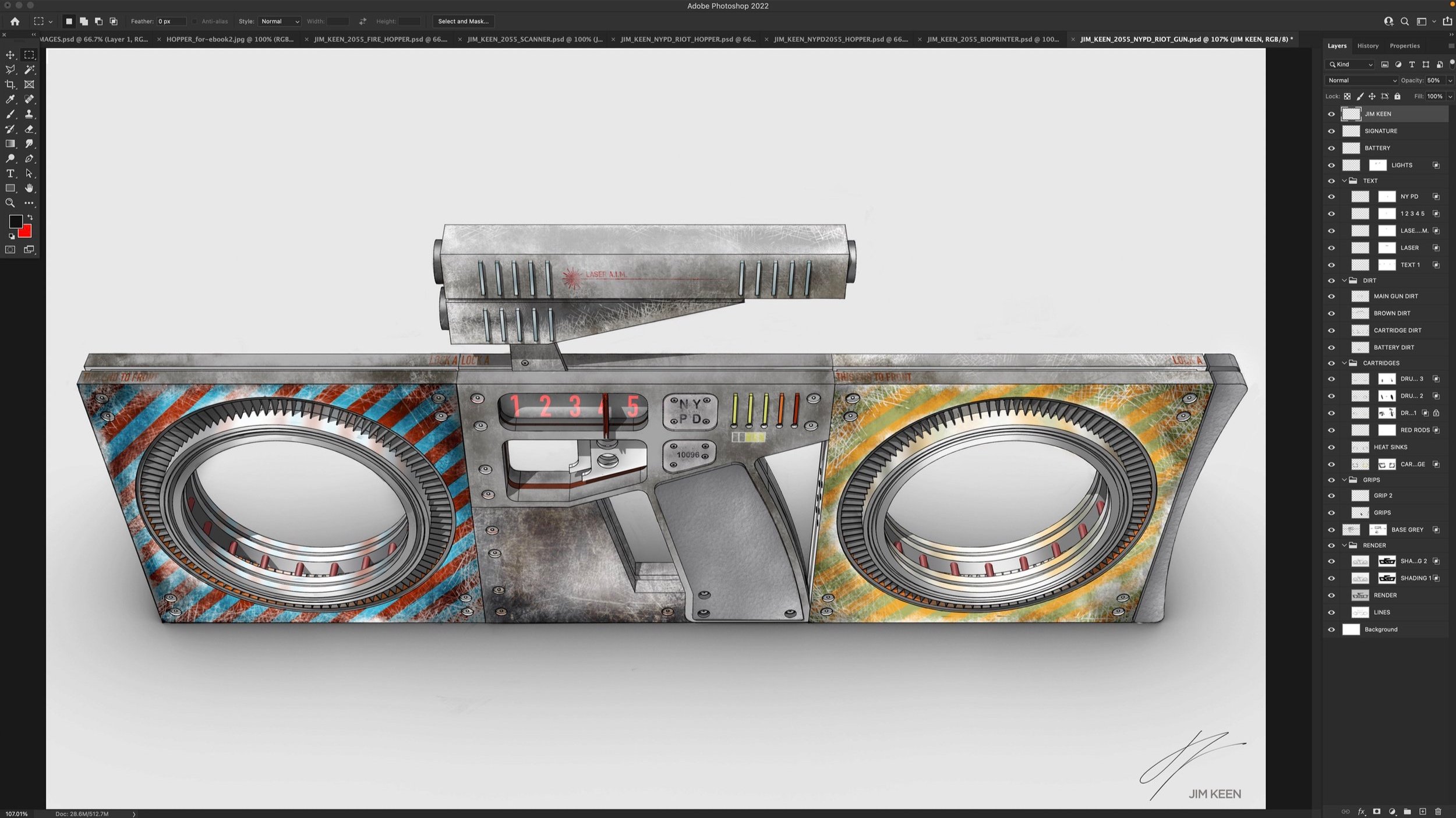The width and height of the screenshot is (1456, 818).
Task: Collapse the CARTRIDGES layer group
Action: [1344, 363]
